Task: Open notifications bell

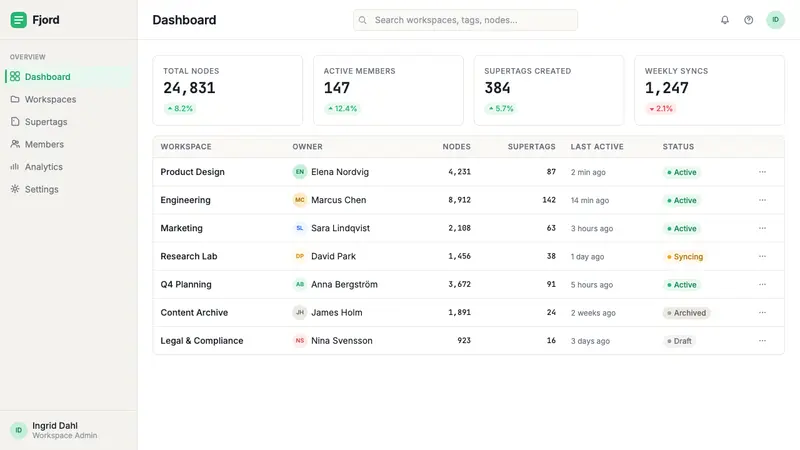Action: pos(724,20)
